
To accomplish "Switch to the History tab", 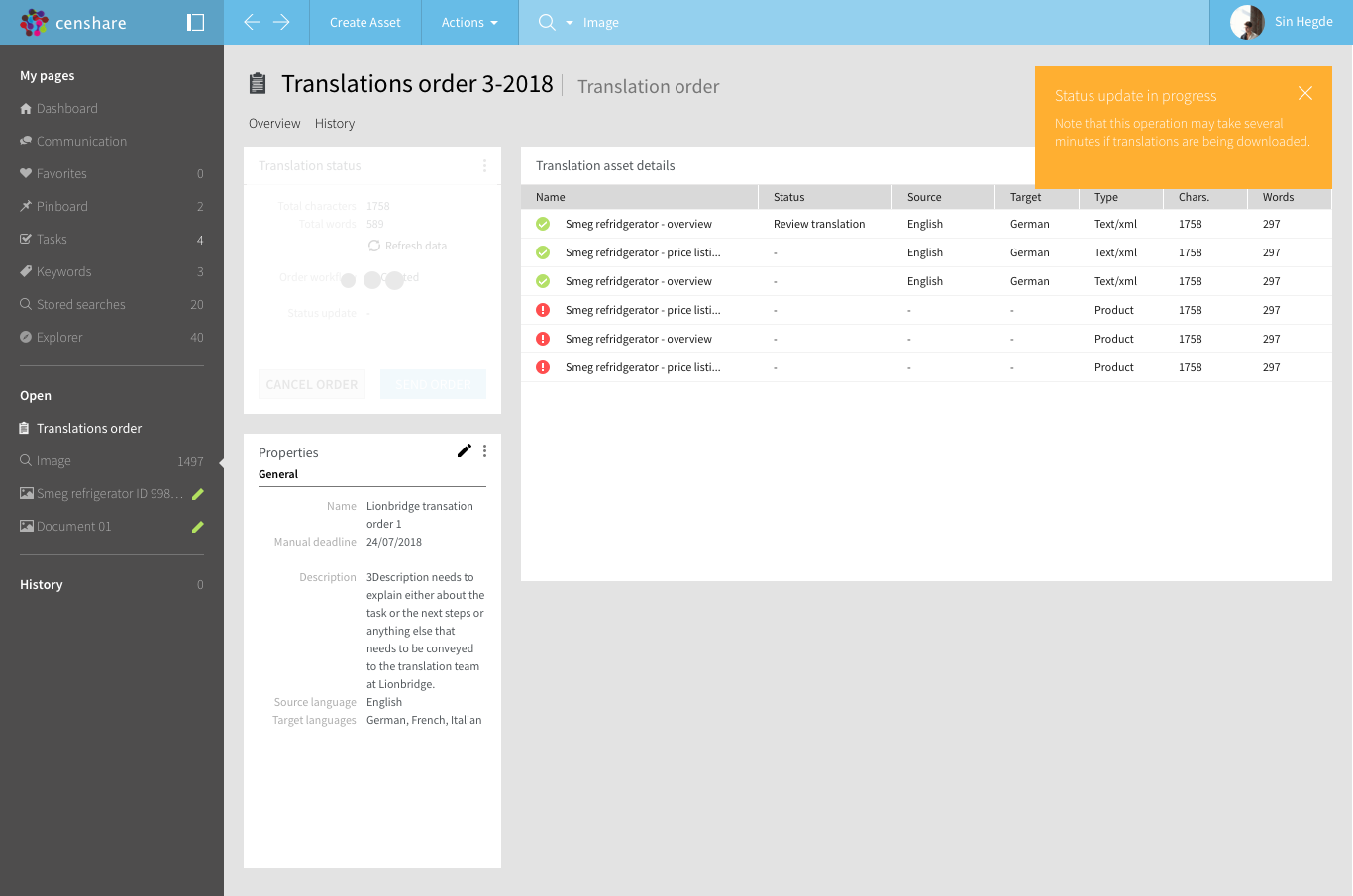I will [335, 124].
